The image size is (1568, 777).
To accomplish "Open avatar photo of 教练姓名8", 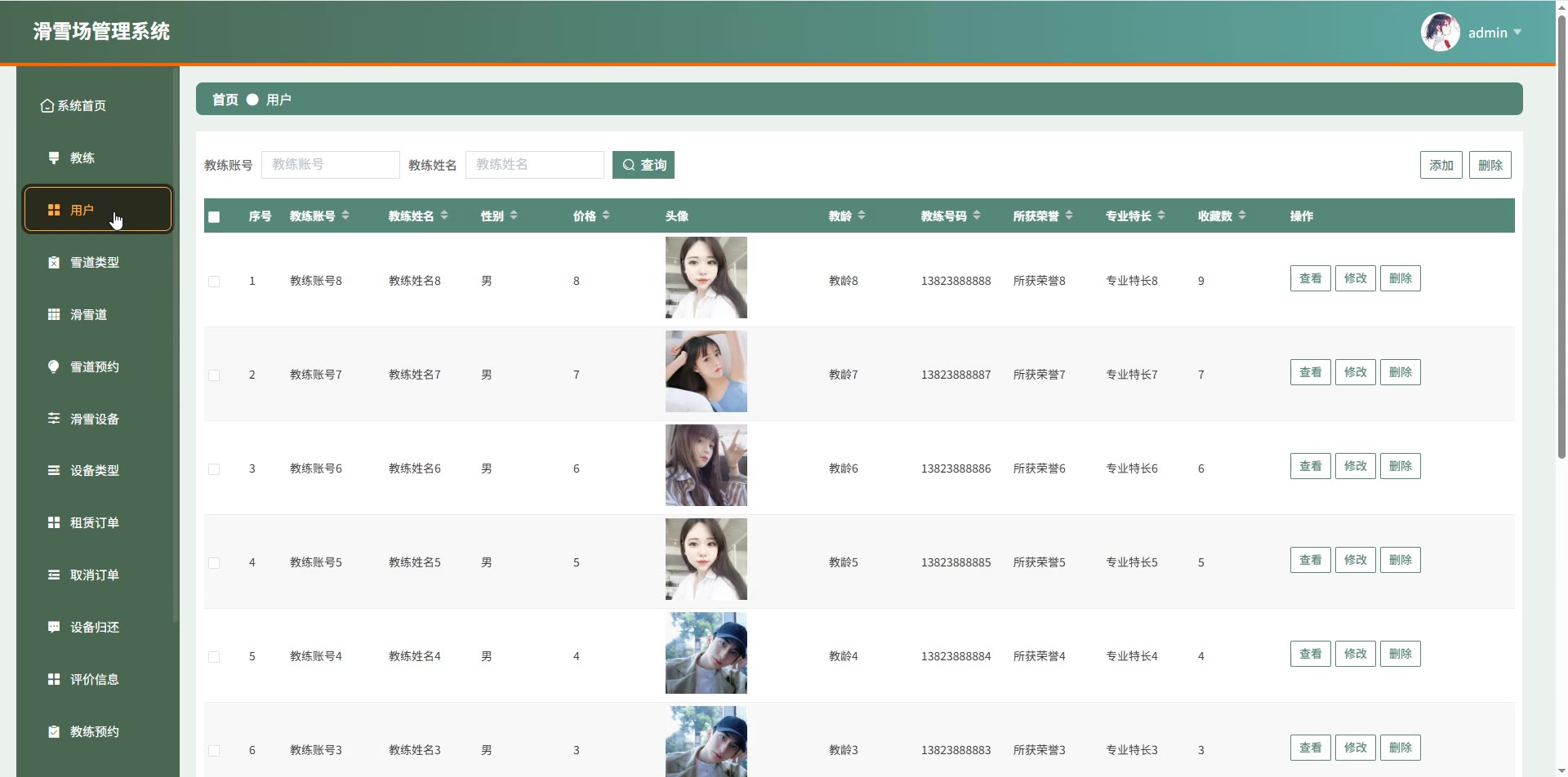I will point(706,277).
